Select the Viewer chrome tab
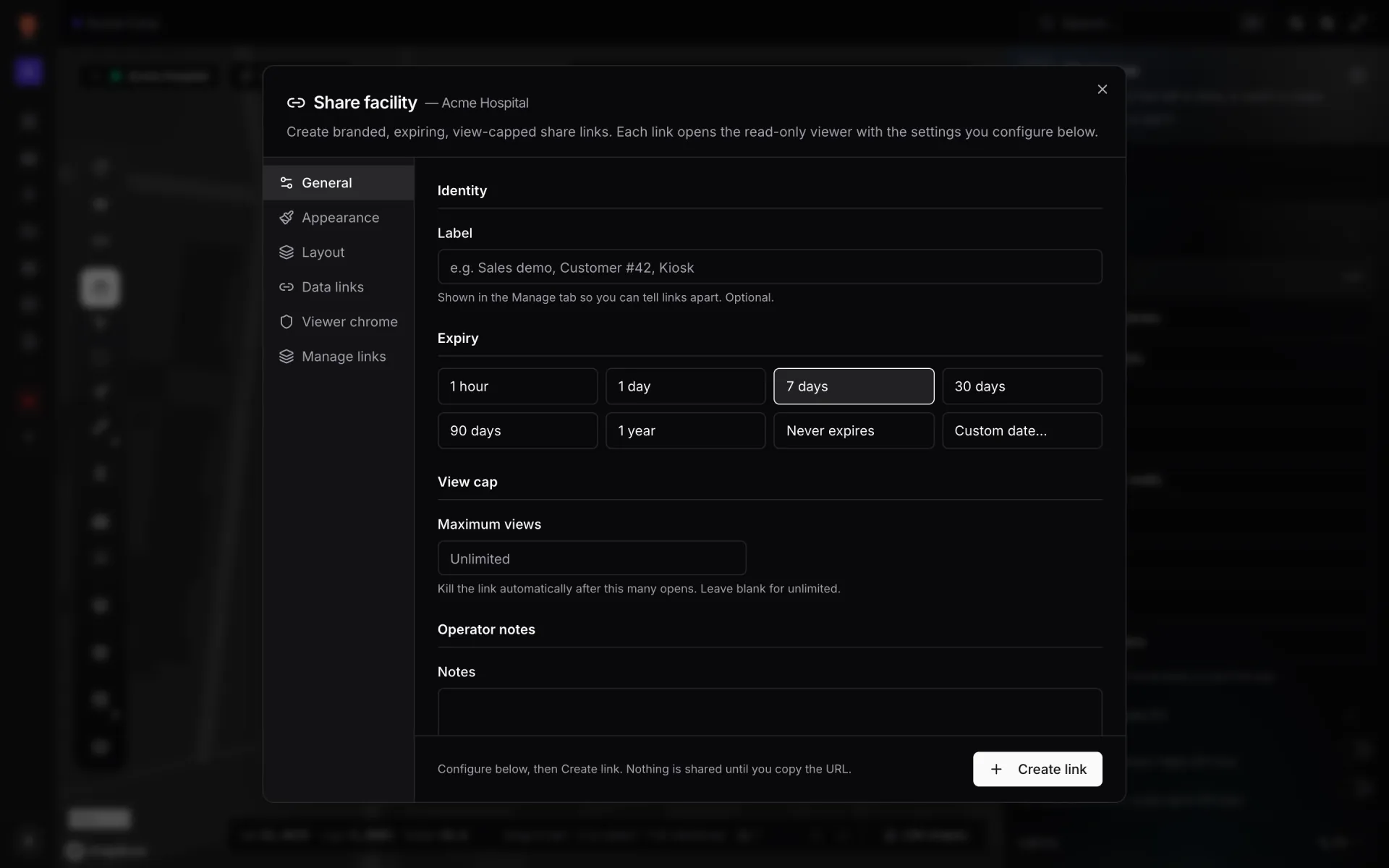Image resolution: width=1389 pixels, height=868 pixels. click(339, 322)
